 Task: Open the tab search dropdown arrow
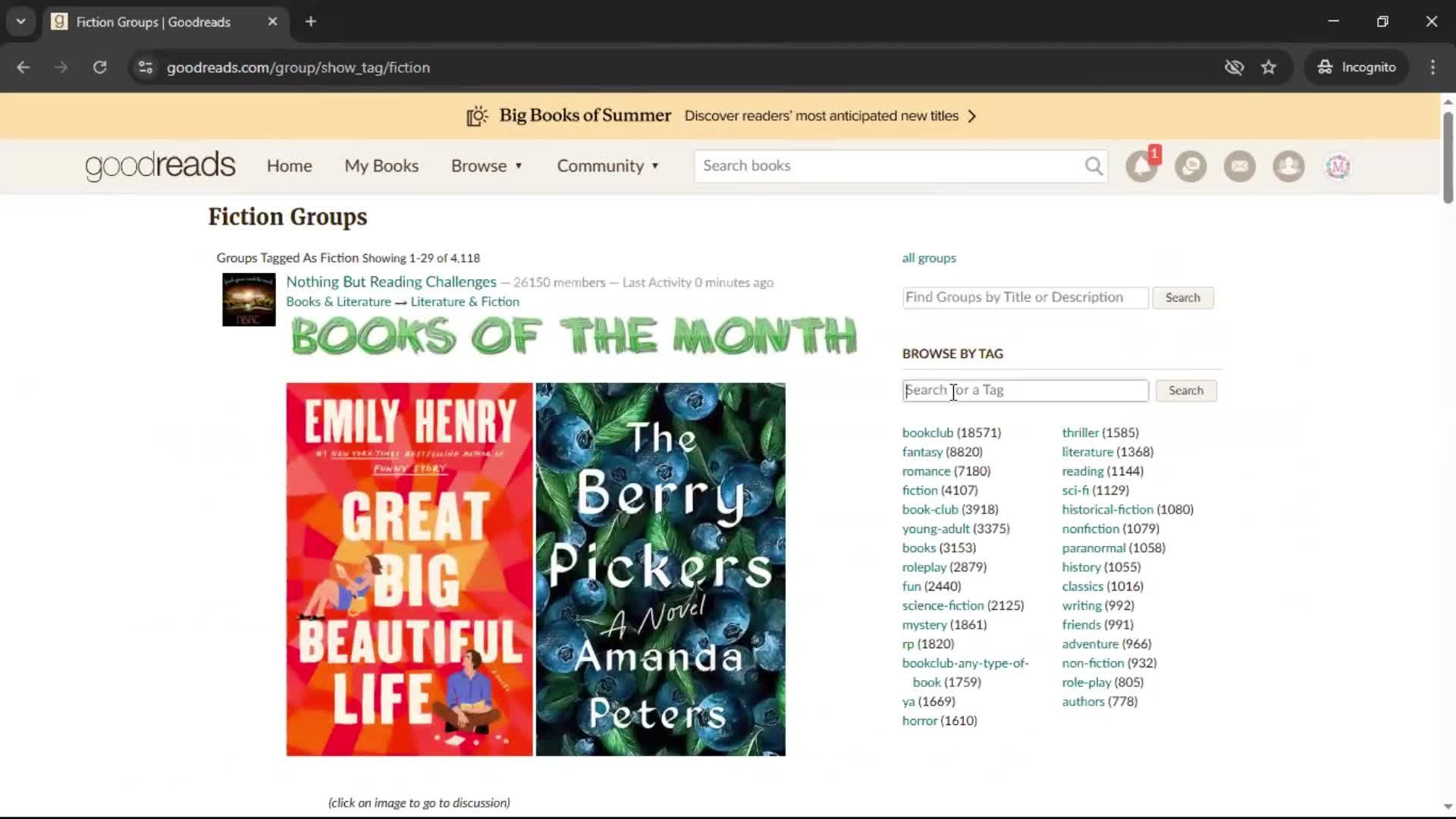click(x=21, y=22)
